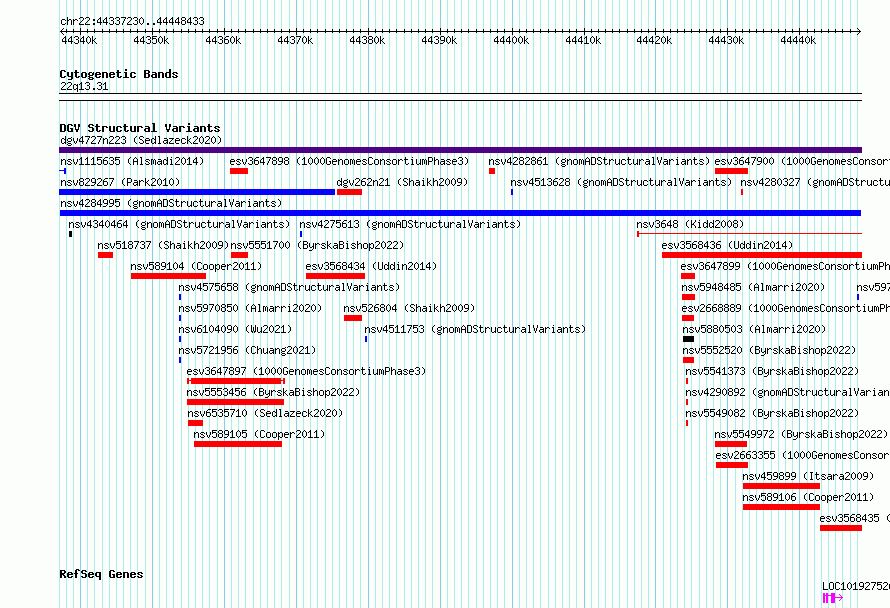This screenshot has width=890, height=608.
Task: Click chr22:44337230..44448433 coordinates text
Action: point(132,21)
